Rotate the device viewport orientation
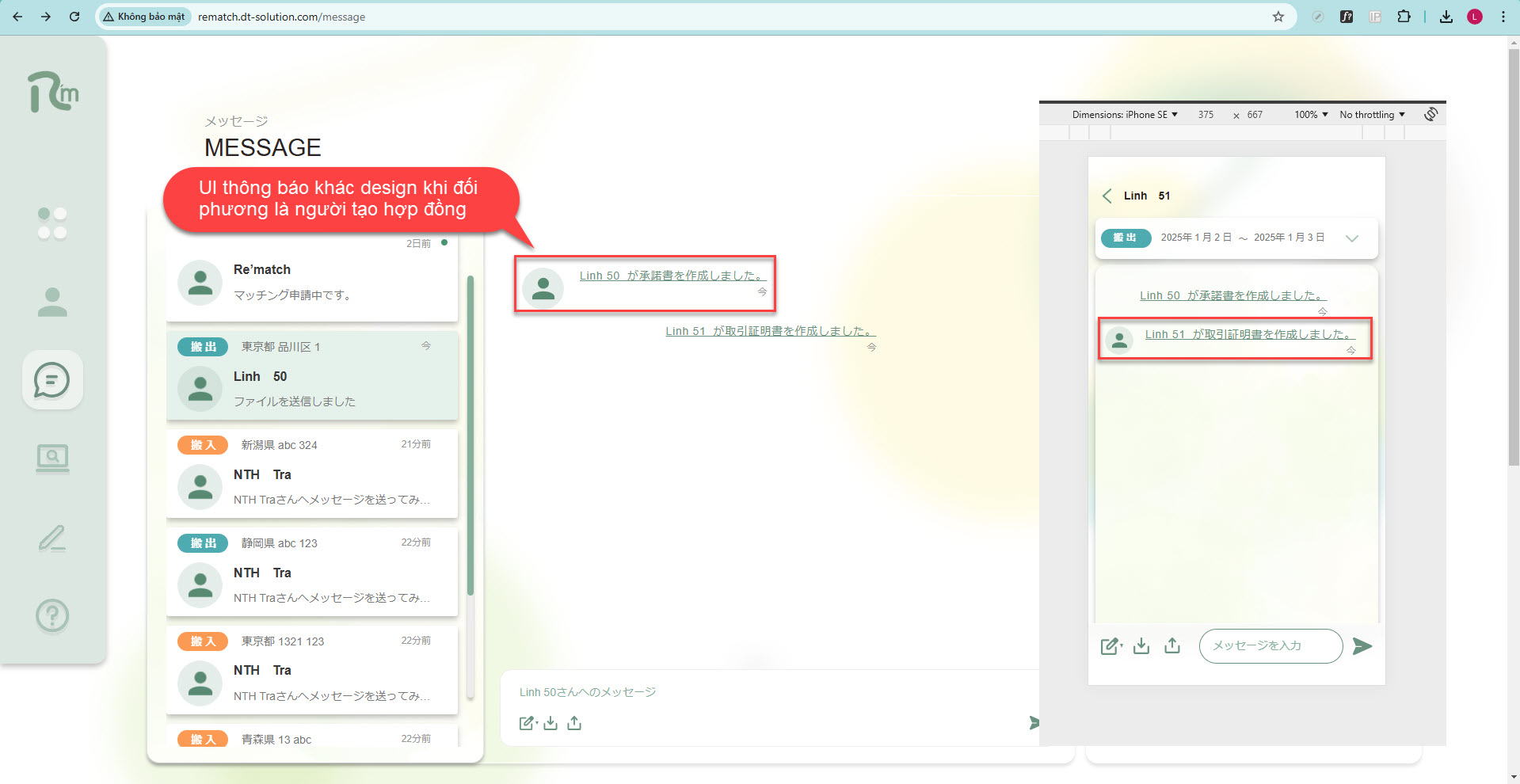Viewport: 1520px width, 784px height. tap(1430, 114)
